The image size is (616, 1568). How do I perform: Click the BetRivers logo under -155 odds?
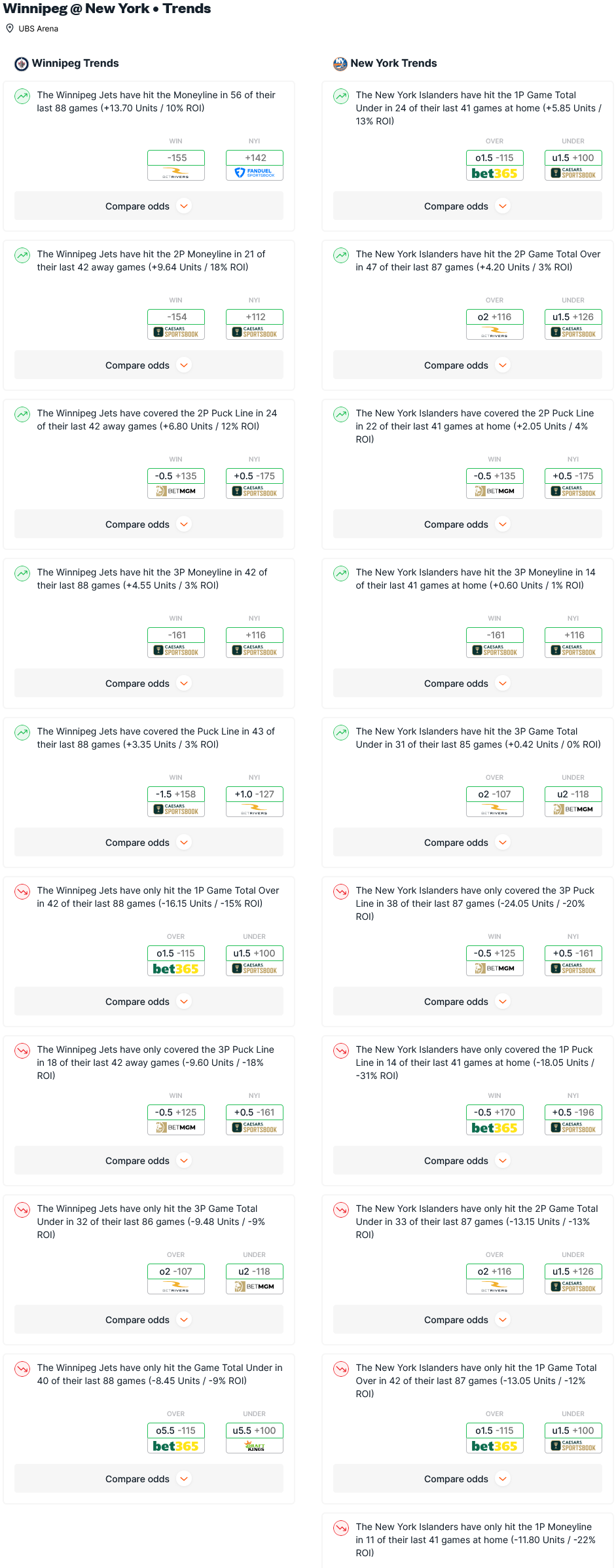point(176,173)
